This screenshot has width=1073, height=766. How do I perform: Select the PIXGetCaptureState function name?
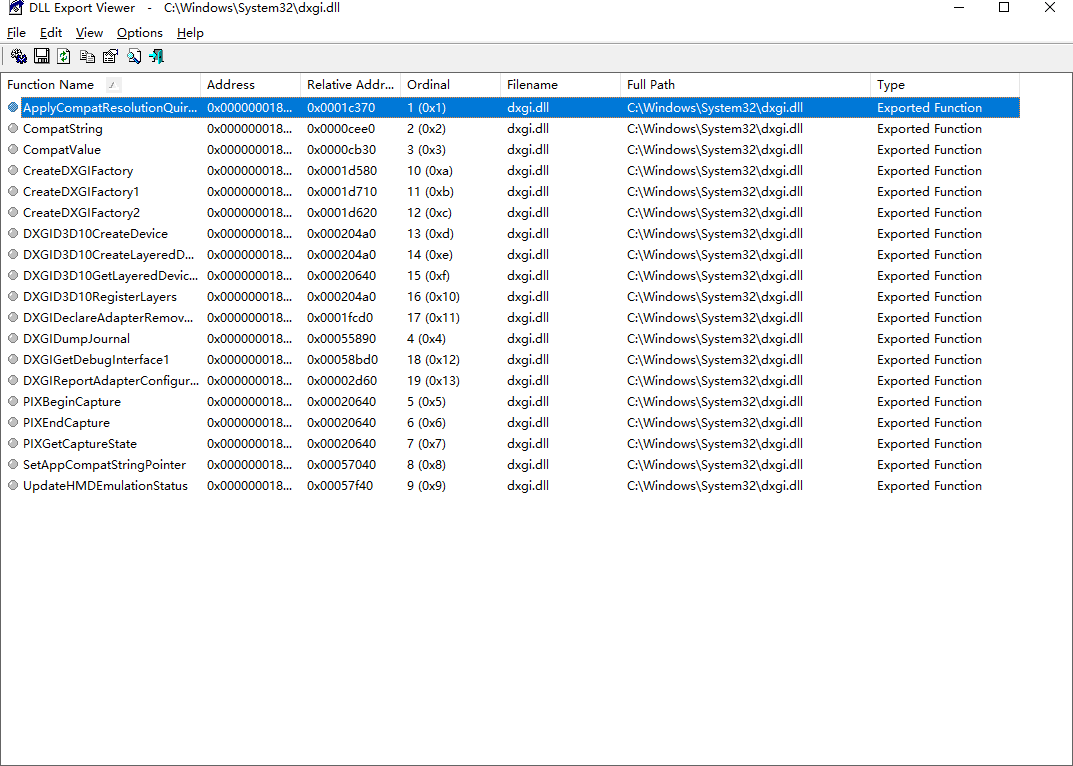click(x=79, y=444)
